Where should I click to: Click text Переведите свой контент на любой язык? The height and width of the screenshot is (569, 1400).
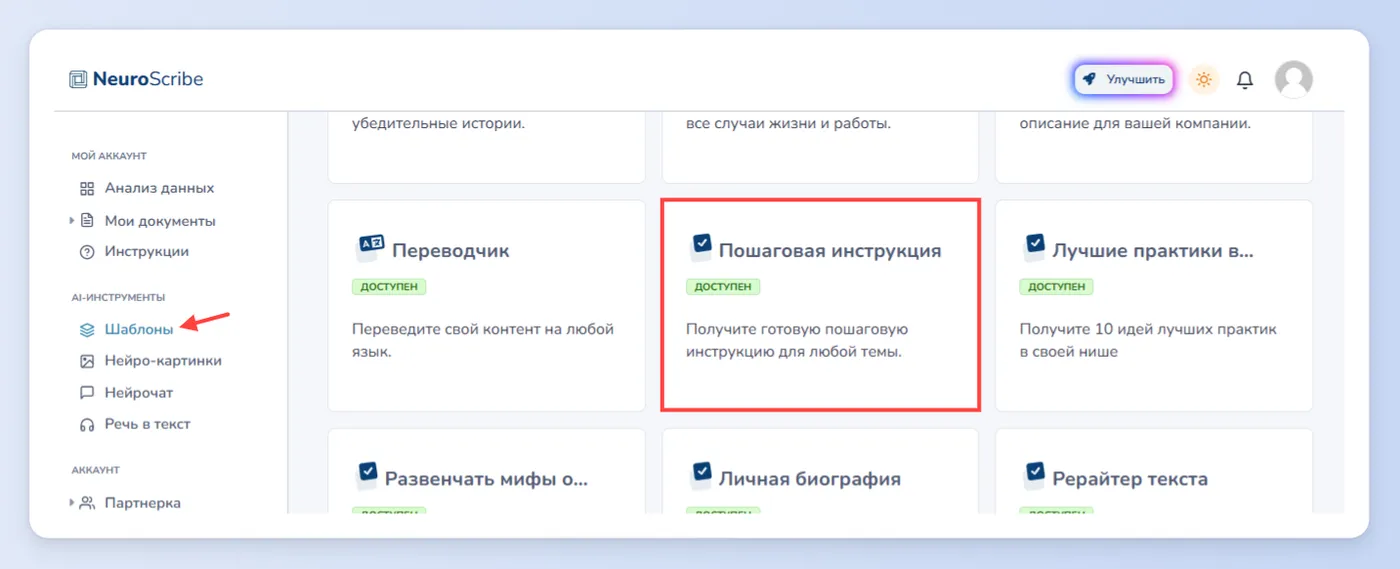483,339
